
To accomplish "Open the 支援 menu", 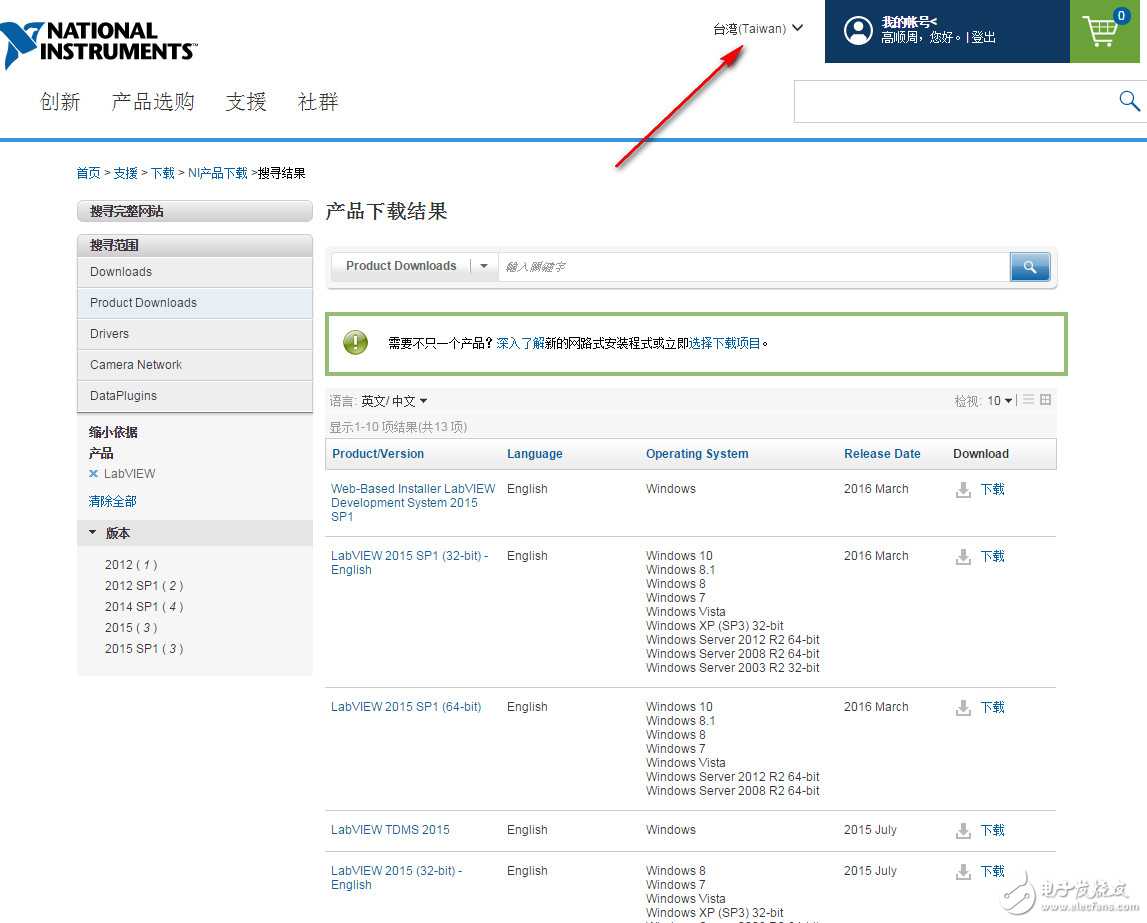I will click(x=246, y=102).
